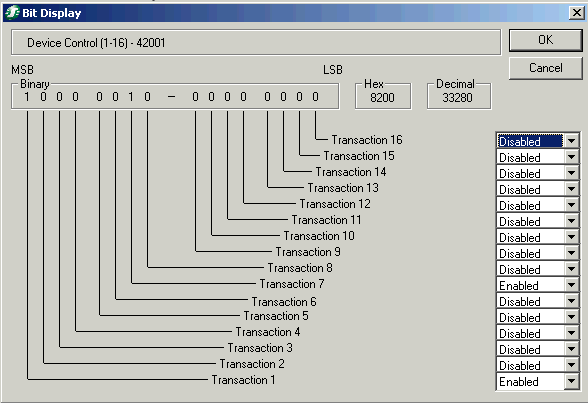Open the Transaction 2 dropdown arrow
This screenshot has width=588, height=403.
pos(572,366)
